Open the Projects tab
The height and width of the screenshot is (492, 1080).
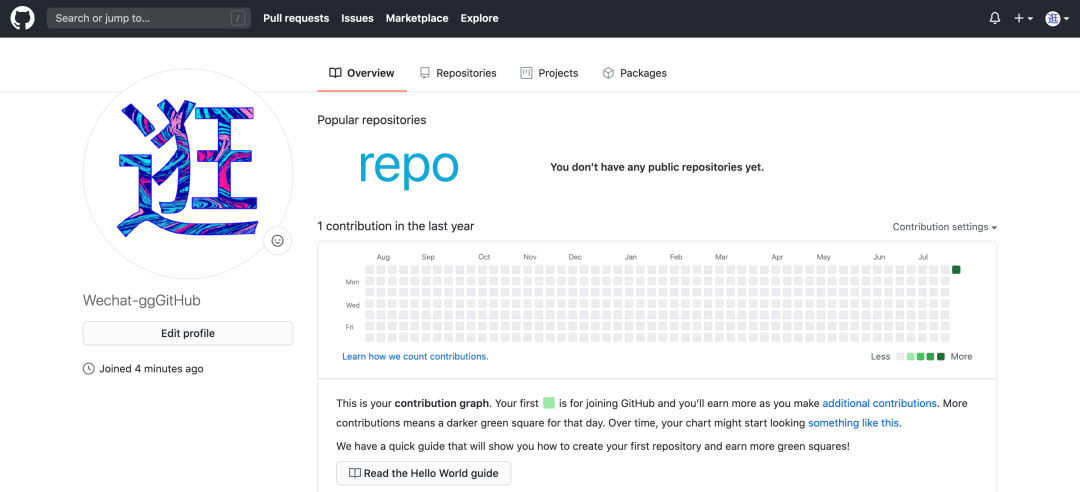pyautogui.click(x=549, y=73)
